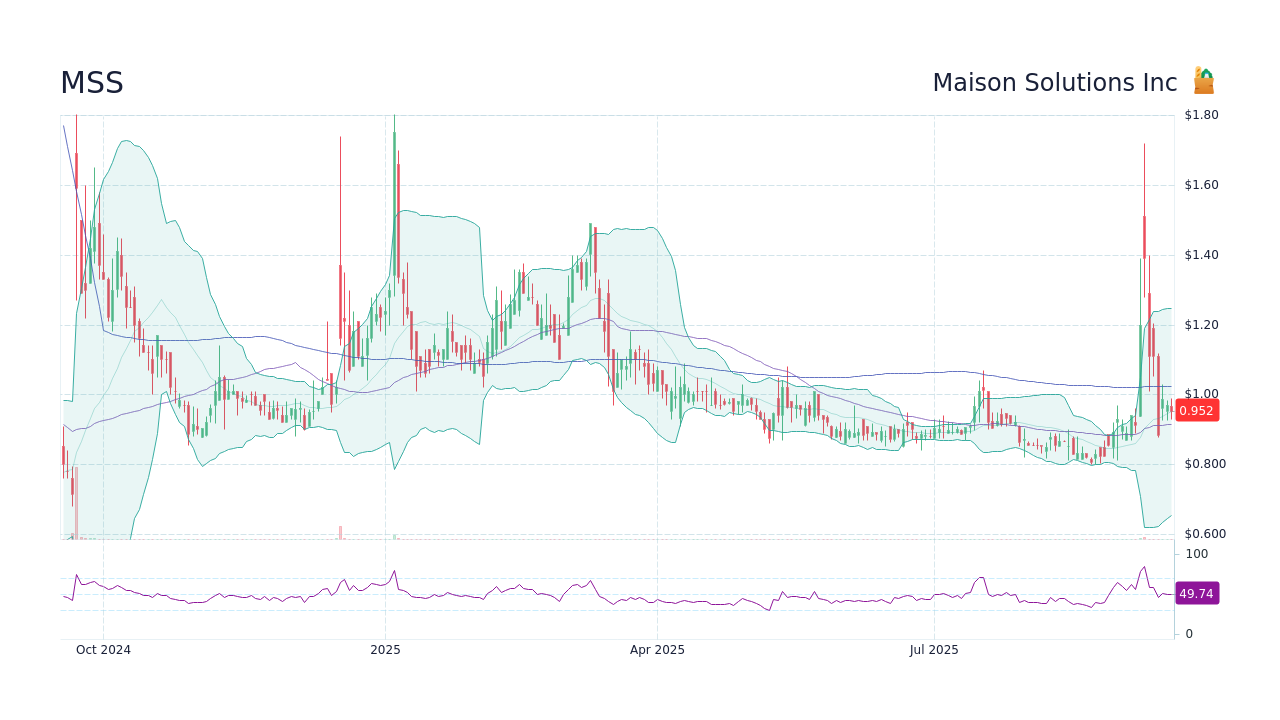Click the 0 label on RSI axis
Viewport: 1280px width, 720px height.
pyautogui.click(x=1189, y=633)
